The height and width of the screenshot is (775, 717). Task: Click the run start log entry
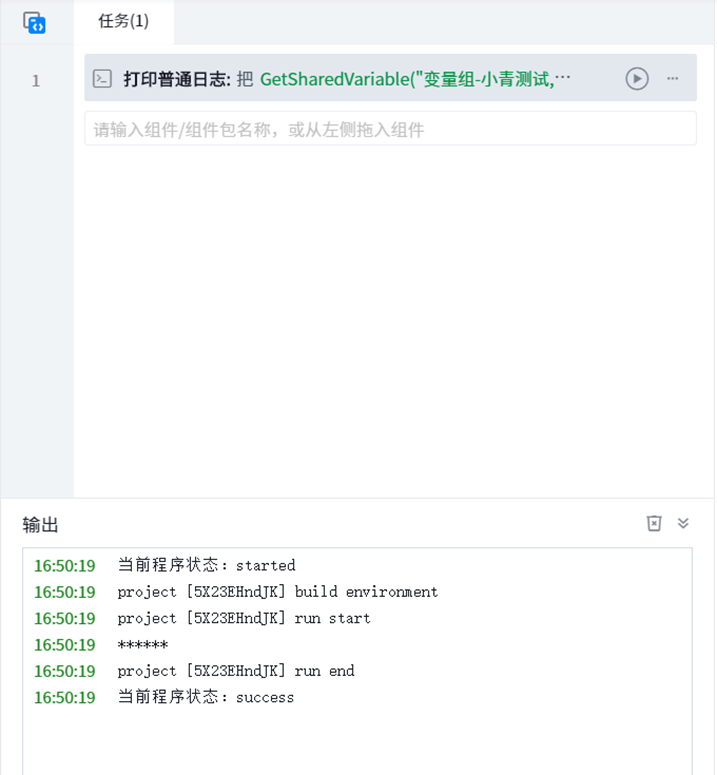243,618
